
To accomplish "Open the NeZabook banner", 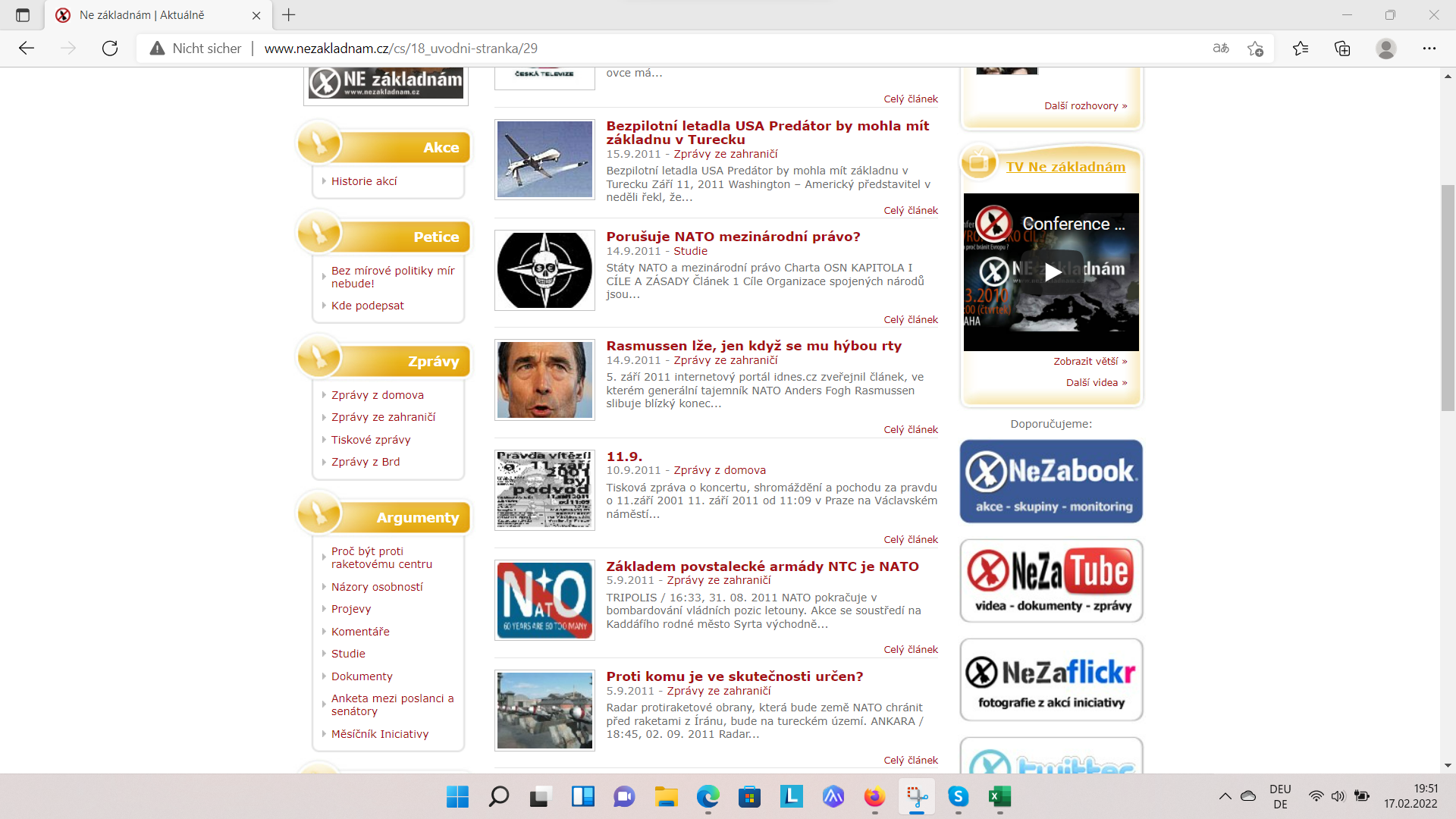I will (1051, 482).
